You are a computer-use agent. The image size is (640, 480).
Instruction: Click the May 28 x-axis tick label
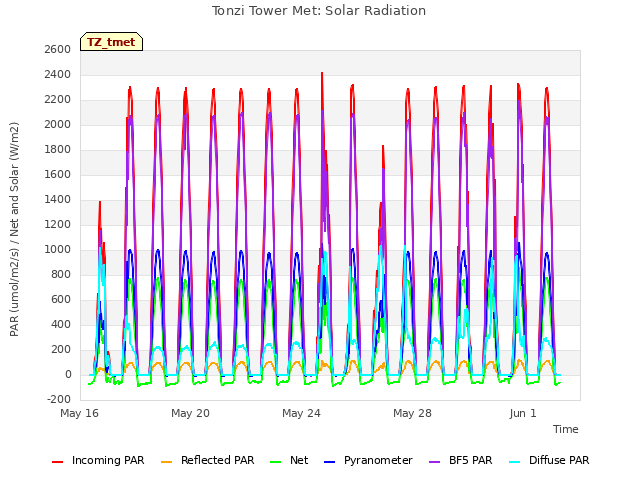413,413
